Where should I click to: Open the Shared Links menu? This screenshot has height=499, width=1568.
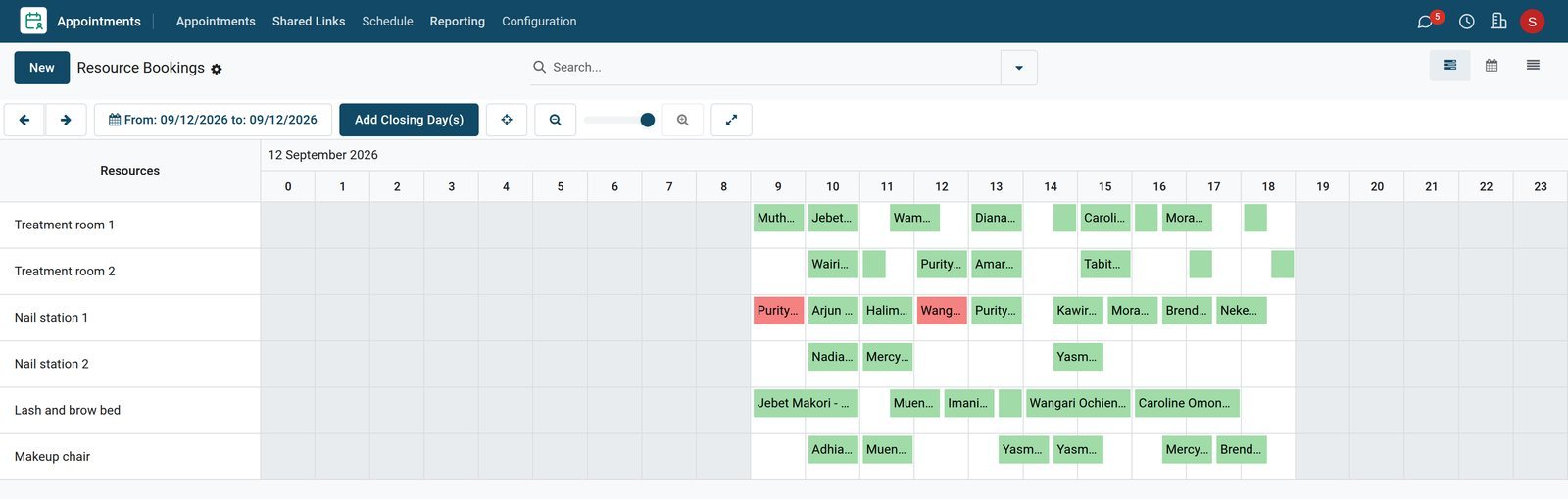coord(309,21)
